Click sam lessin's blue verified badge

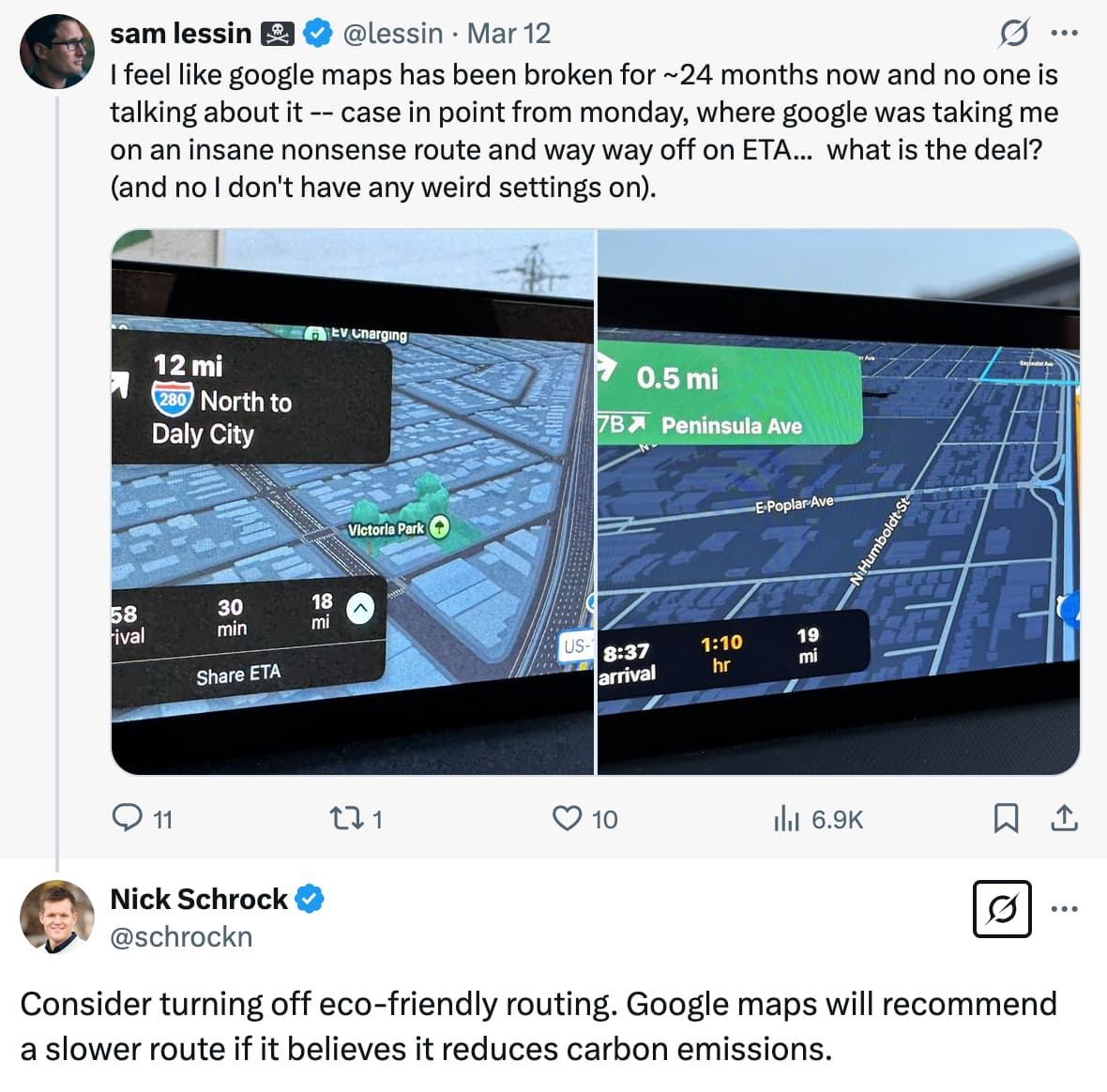(318, 33)
